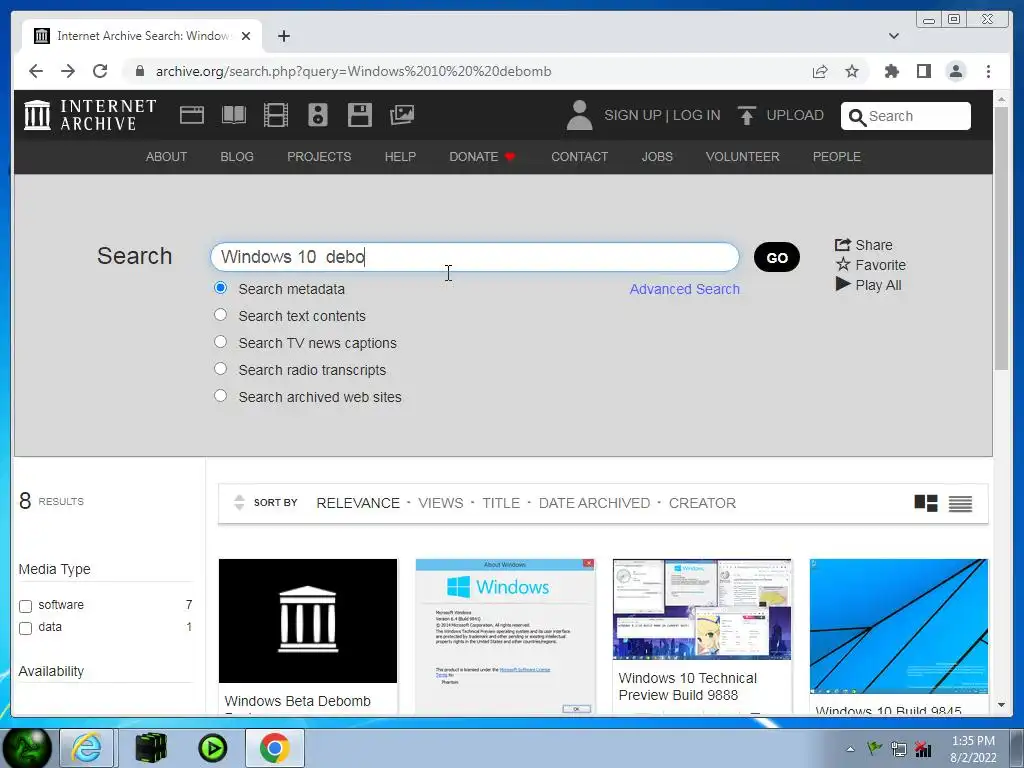Click the upload arrow icon

coord(746,116)
